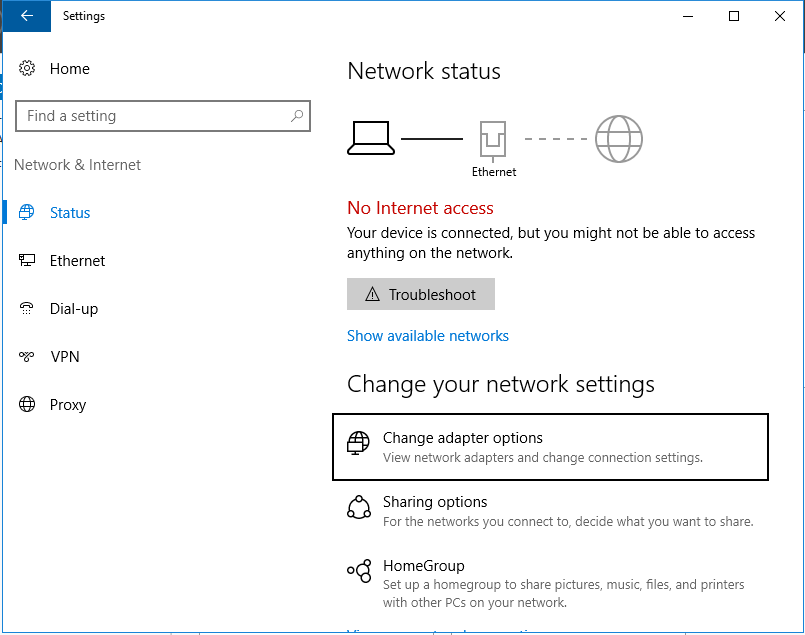Go to VPN settings
The width and height of the screenshot is (805, 635).
click(65, 357)
